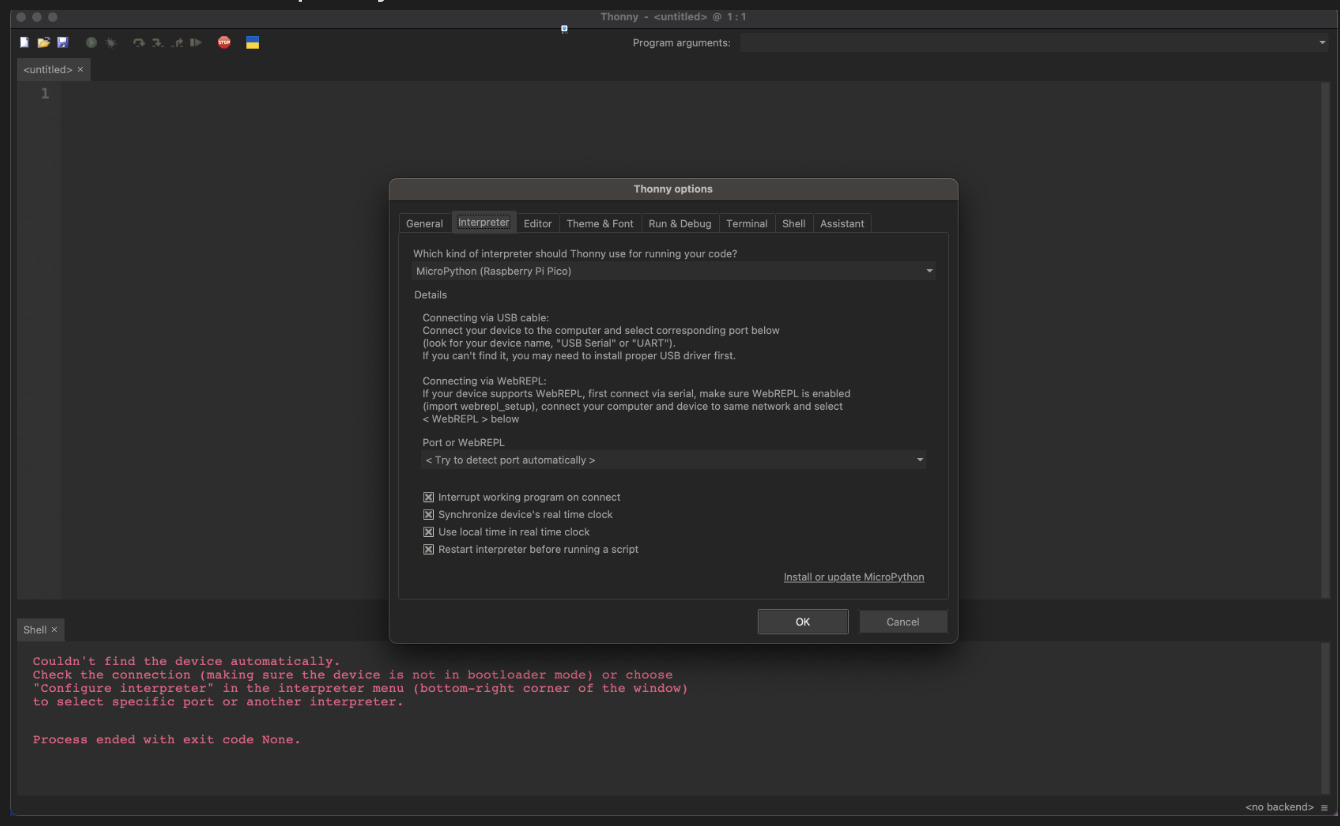Open the interpreter kind dropdown

(674, 271)
